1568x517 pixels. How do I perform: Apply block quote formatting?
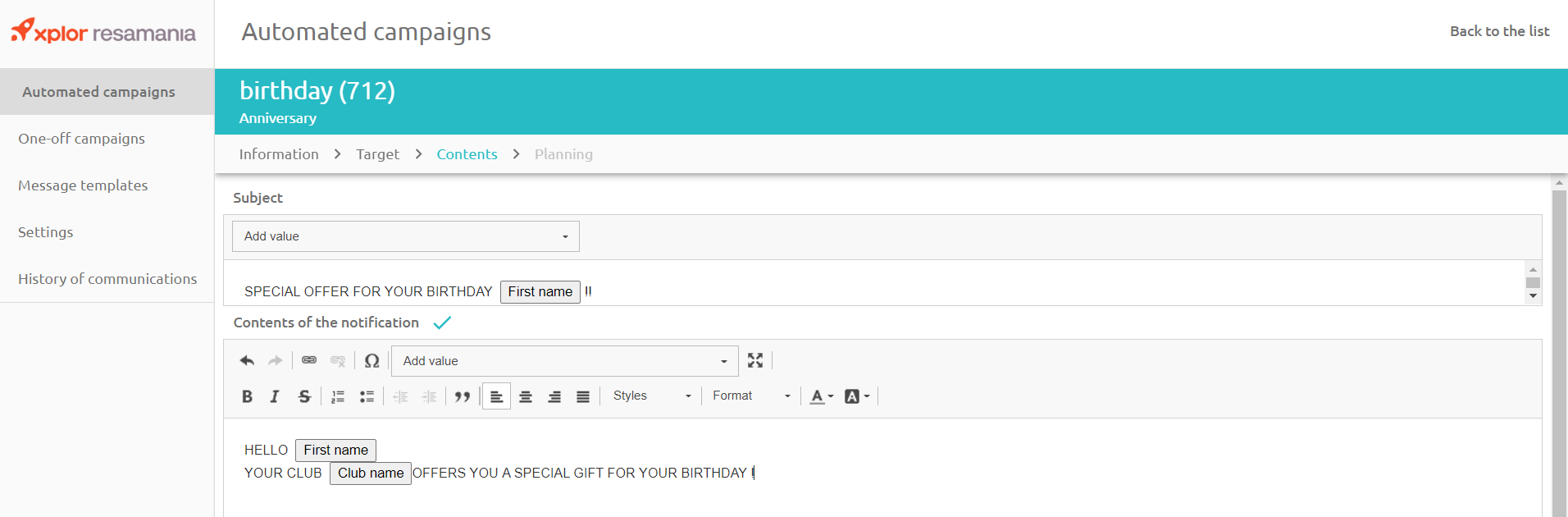pos(463,396)
